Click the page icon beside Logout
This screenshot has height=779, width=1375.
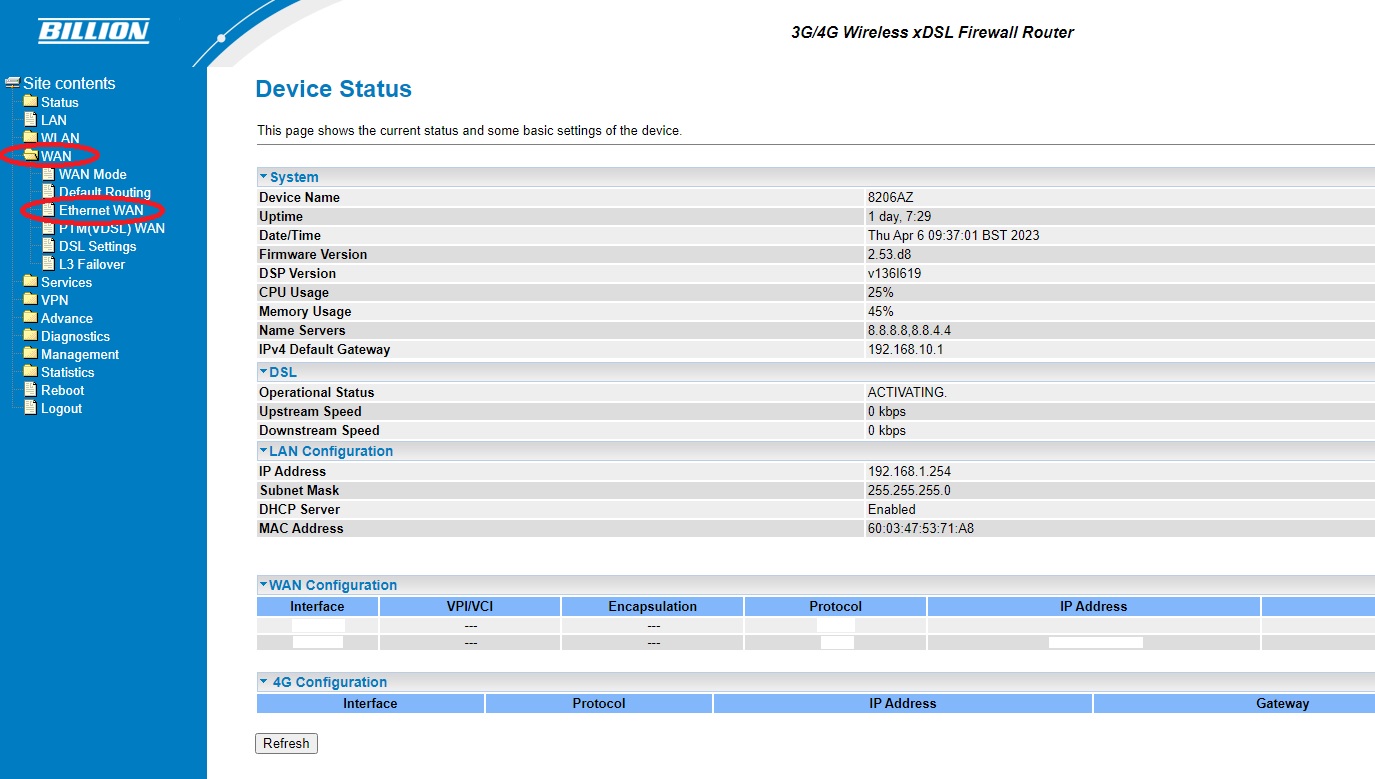[x=30, y=408]
